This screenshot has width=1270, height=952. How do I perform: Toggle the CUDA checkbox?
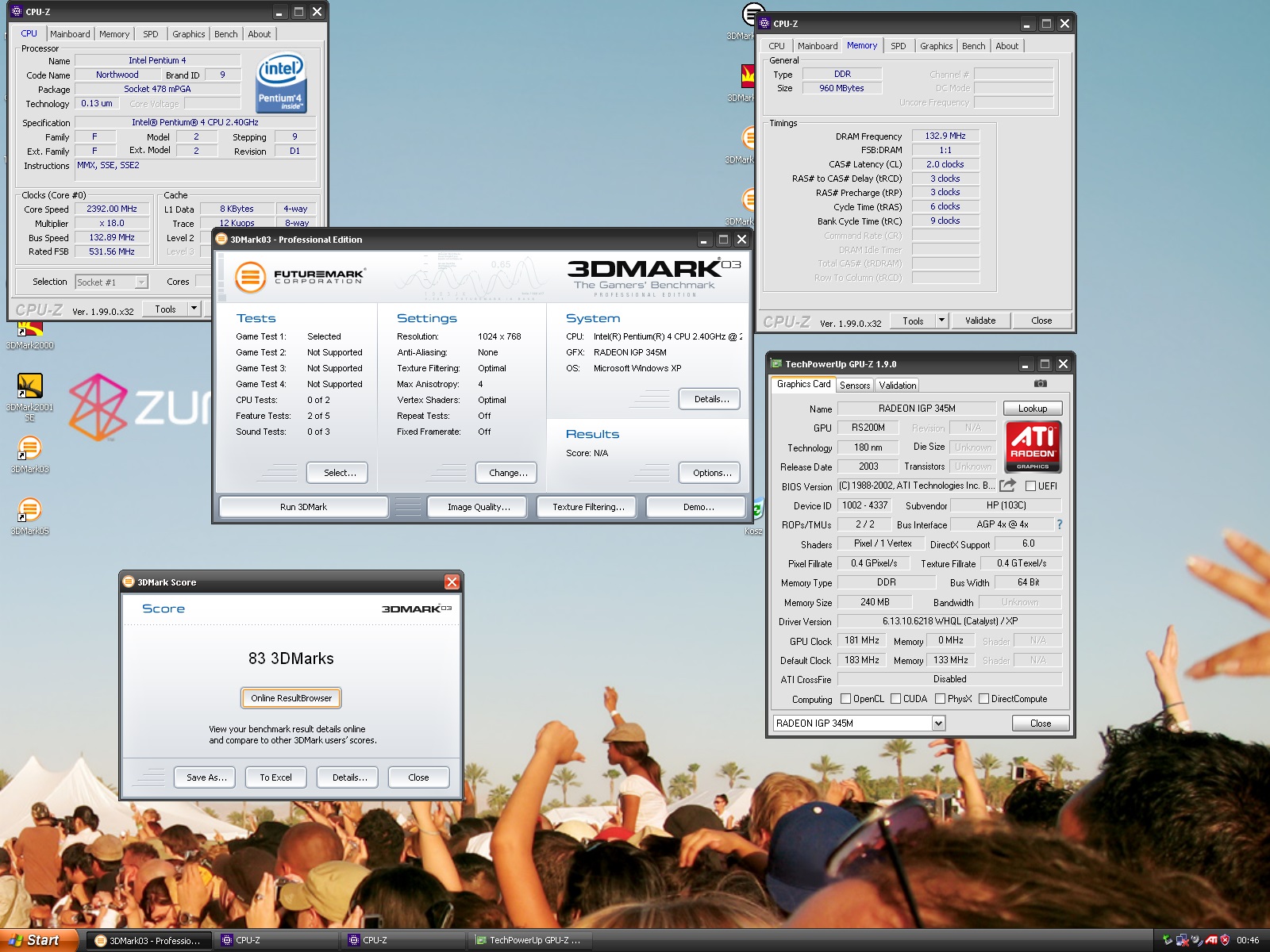pos(896,699)
